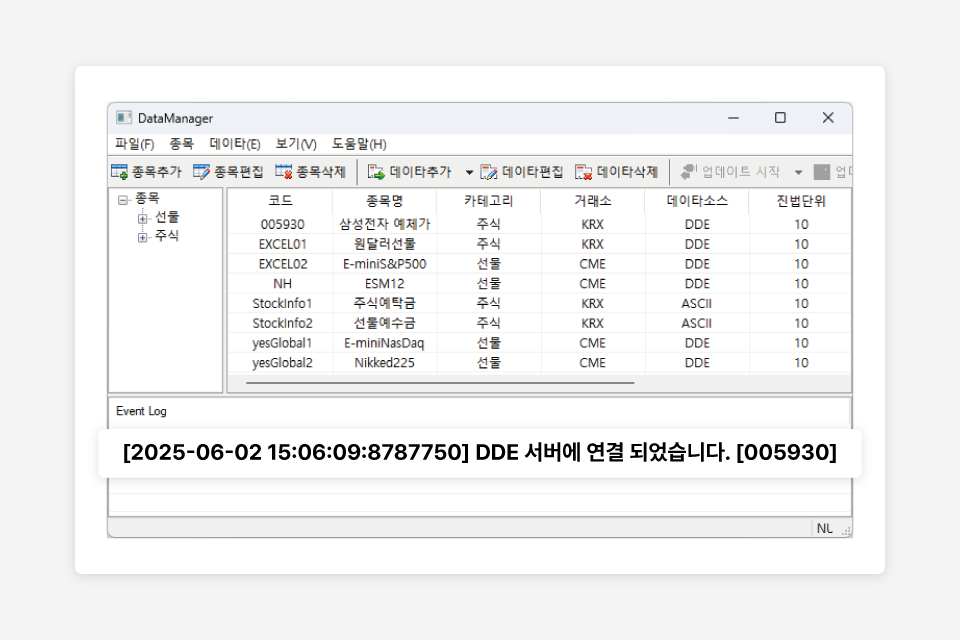960x640 pixels.
Task: Open the 데이타(E) menu
Action: (x=235, y=144)
